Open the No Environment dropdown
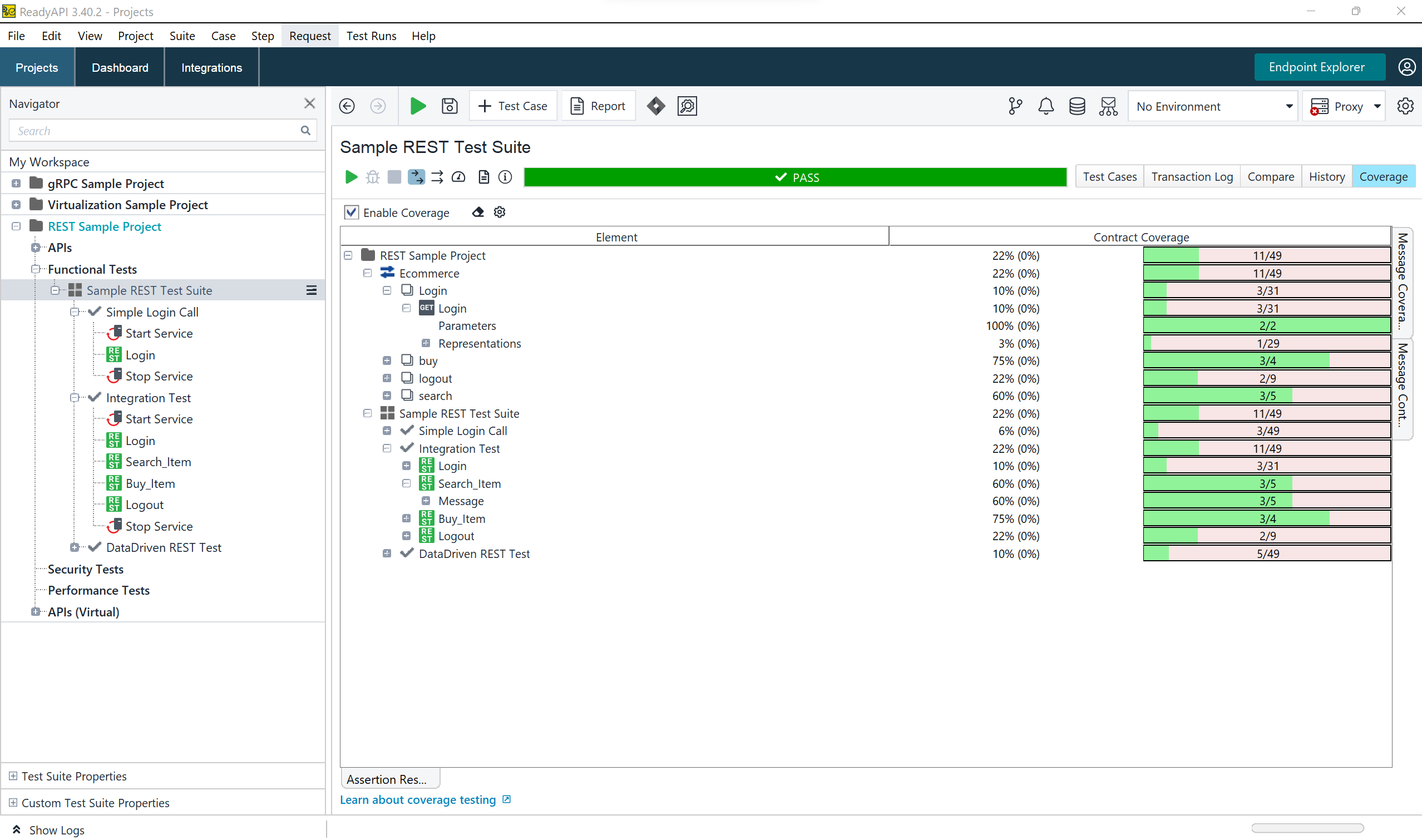Image resolution: width=1422 pixels, height=840 pixels. [x=1213, y=106]
